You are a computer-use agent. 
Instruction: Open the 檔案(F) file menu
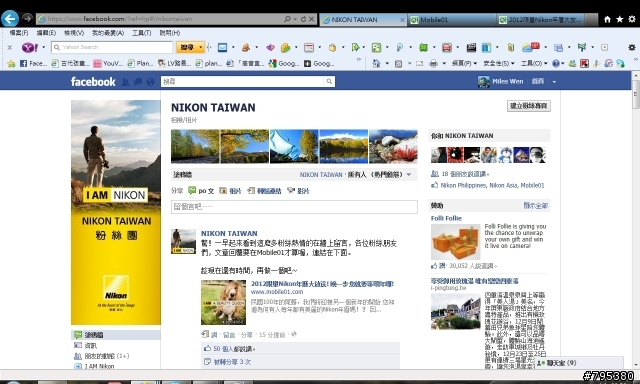pyautogui.click(x=18, y=33)
